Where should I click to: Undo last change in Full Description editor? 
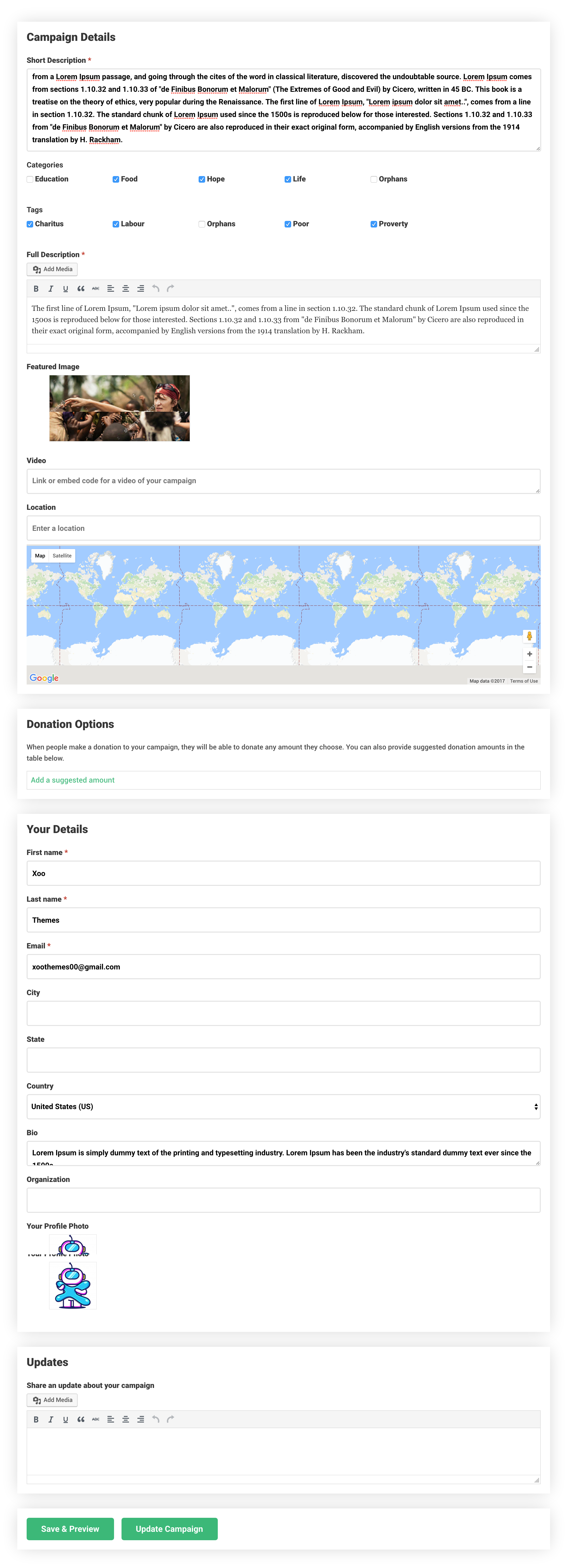pos(155,288)
